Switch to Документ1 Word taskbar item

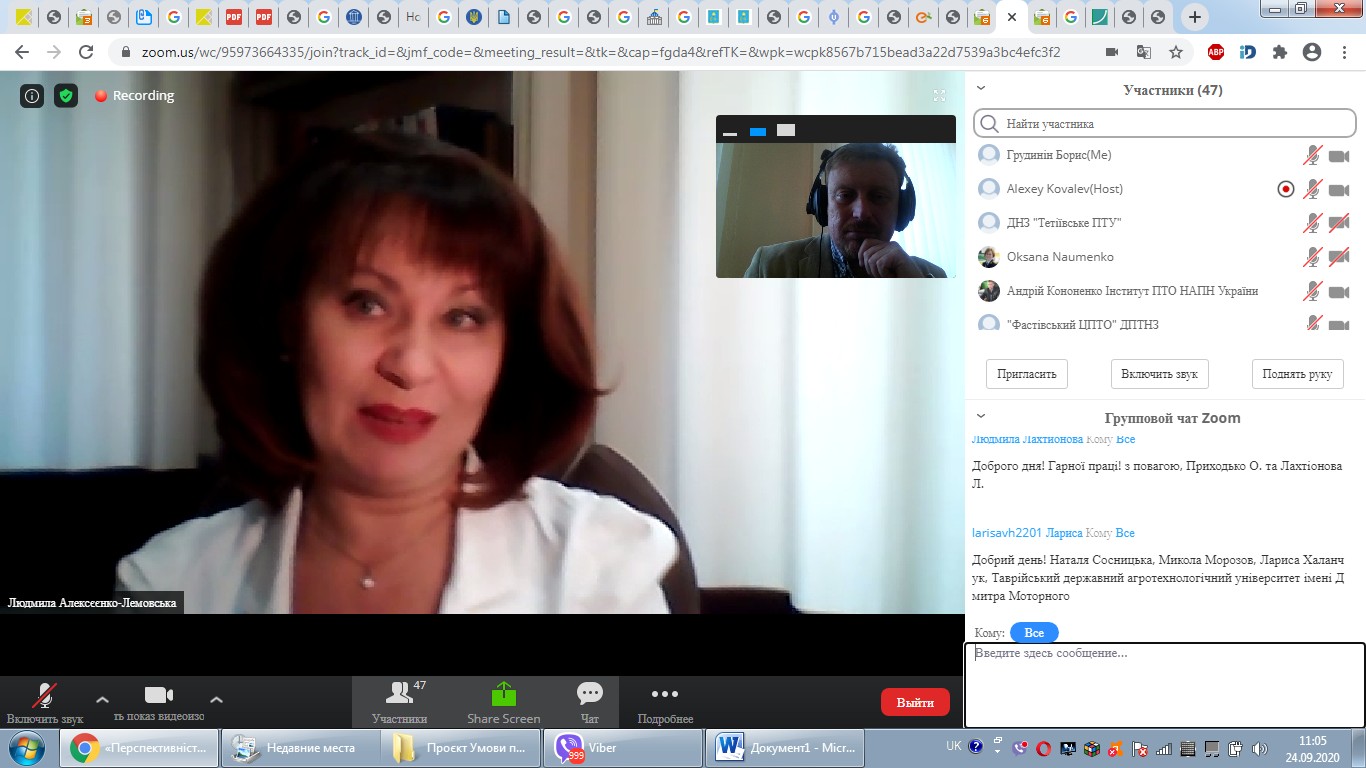click(x=785, y=748)
